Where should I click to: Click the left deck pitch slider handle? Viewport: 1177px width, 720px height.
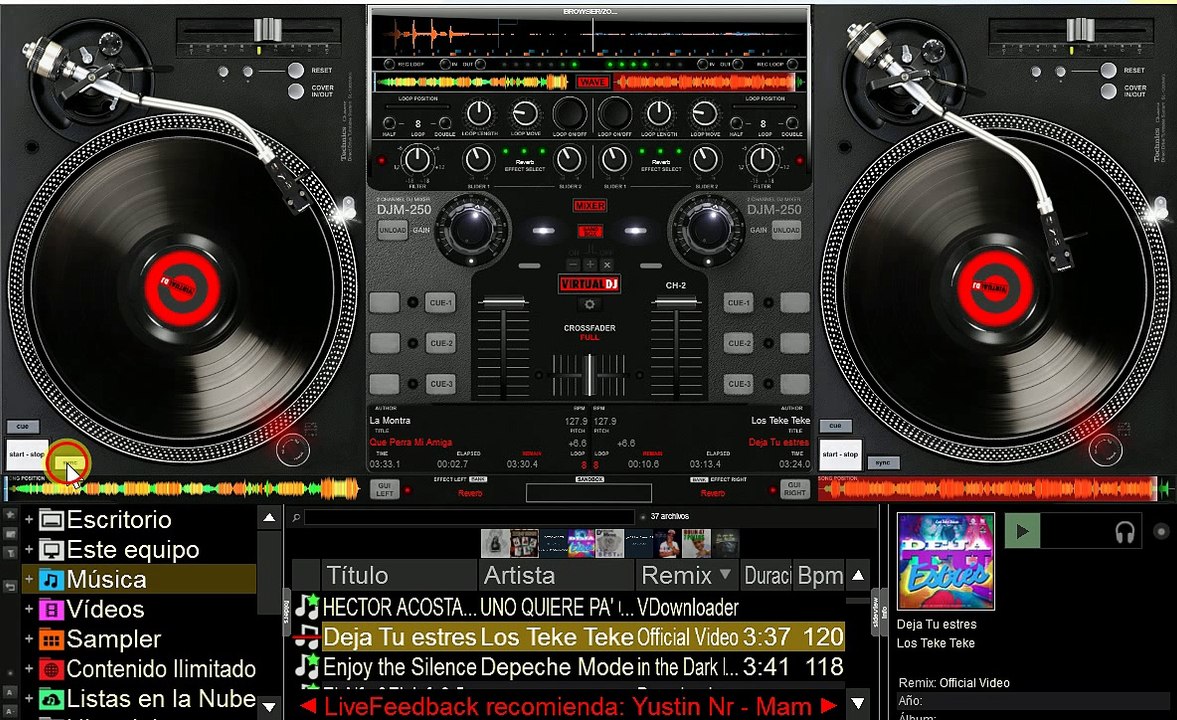pos(267,30)
